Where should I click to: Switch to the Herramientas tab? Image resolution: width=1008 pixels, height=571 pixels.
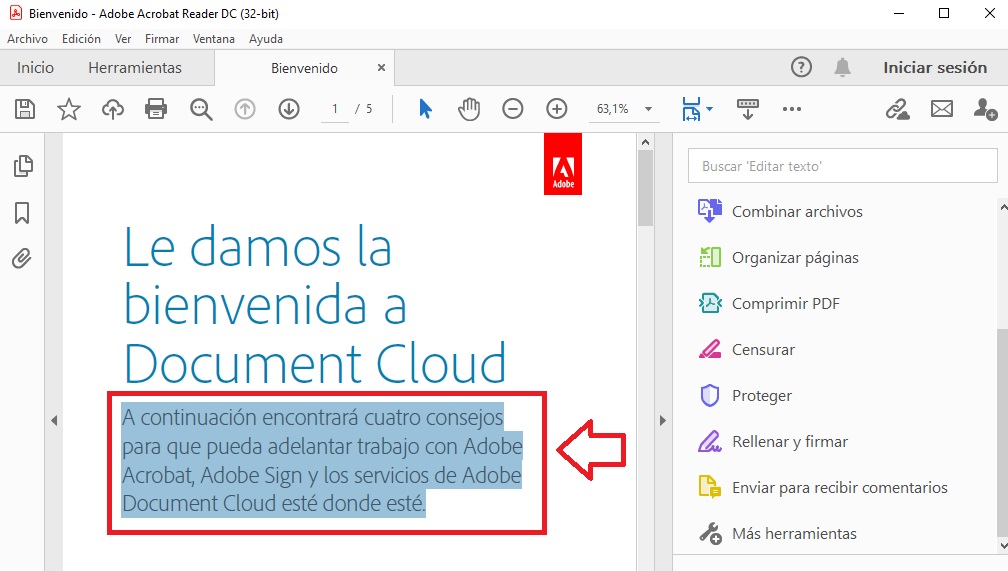135,68
